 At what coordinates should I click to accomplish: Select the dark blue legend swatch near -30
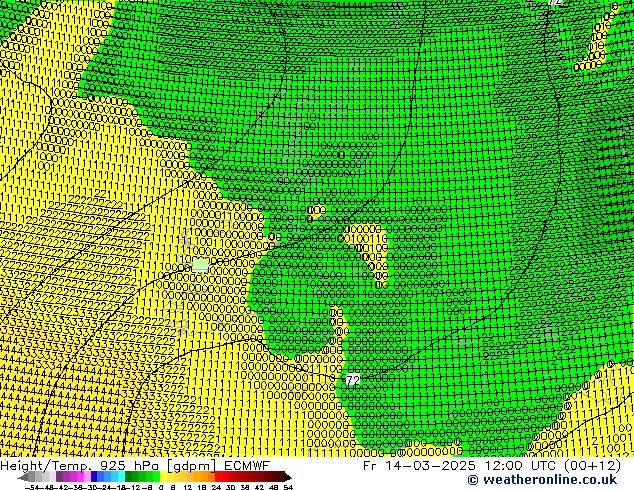[x=94, y=476]
